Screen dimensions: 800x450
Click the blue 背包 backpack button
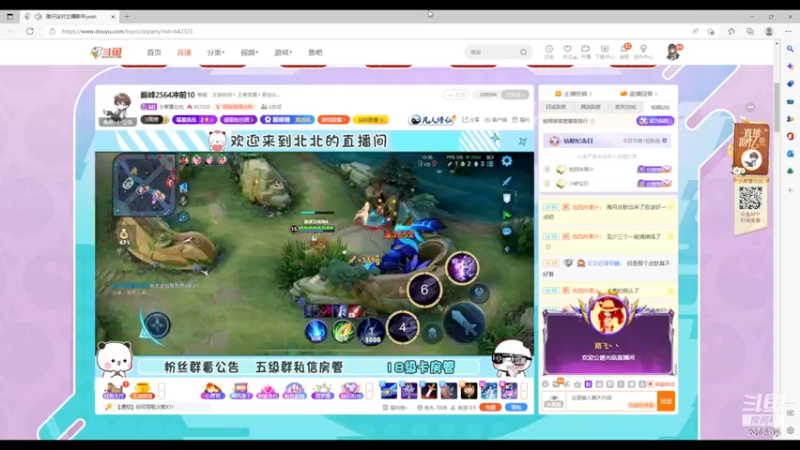(516, 407)
